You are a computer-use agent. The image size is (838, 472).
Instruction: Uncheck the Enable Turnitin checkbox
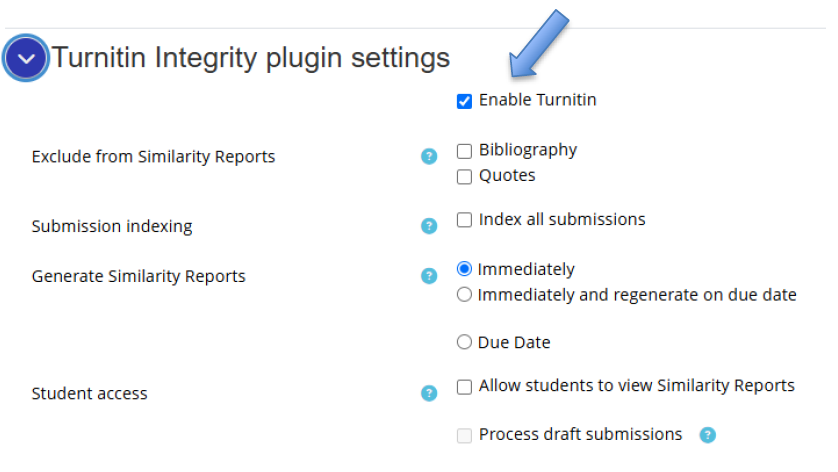[464, 101]
